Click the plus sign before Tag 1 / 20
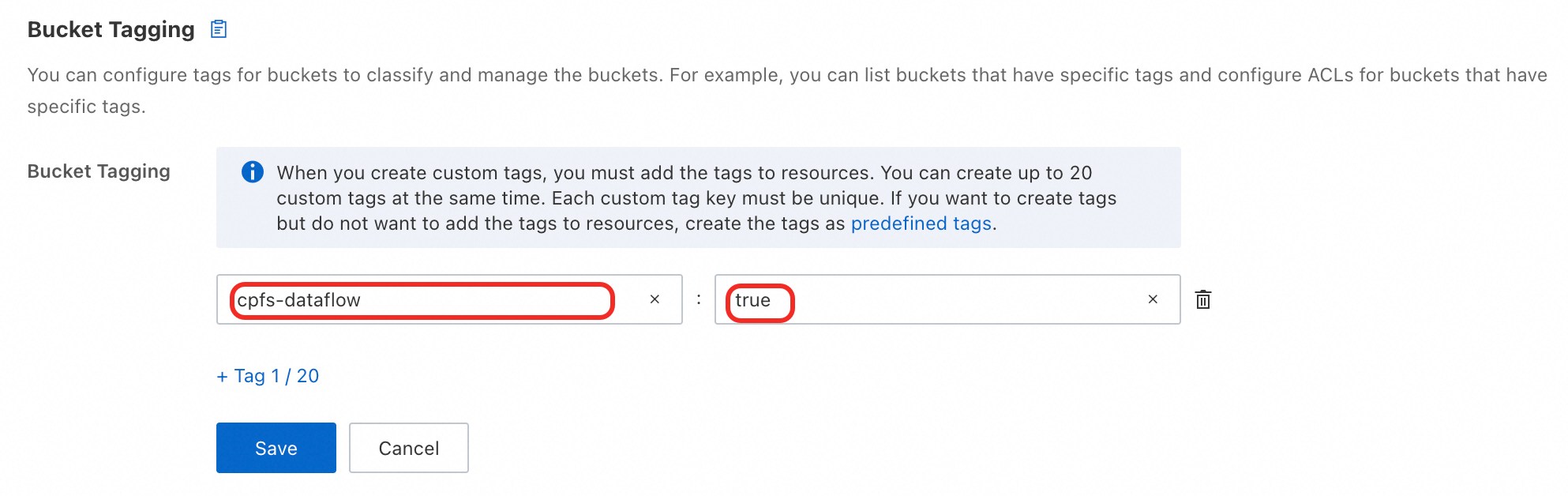Screen dimensions: 1568x496 click(222, 377)
